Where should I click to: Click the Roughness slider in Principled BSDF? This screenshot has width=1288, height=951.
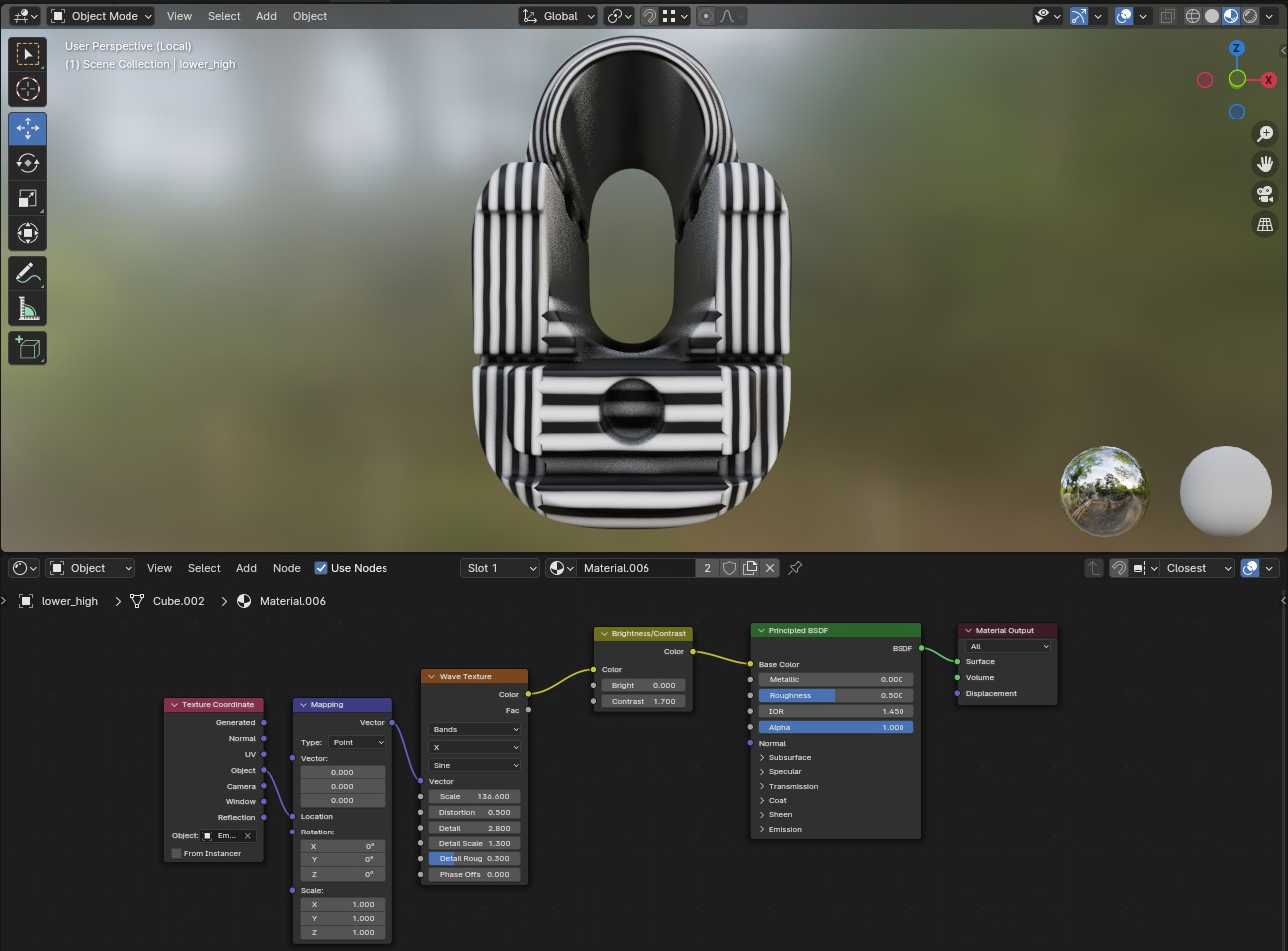(836, 695)
